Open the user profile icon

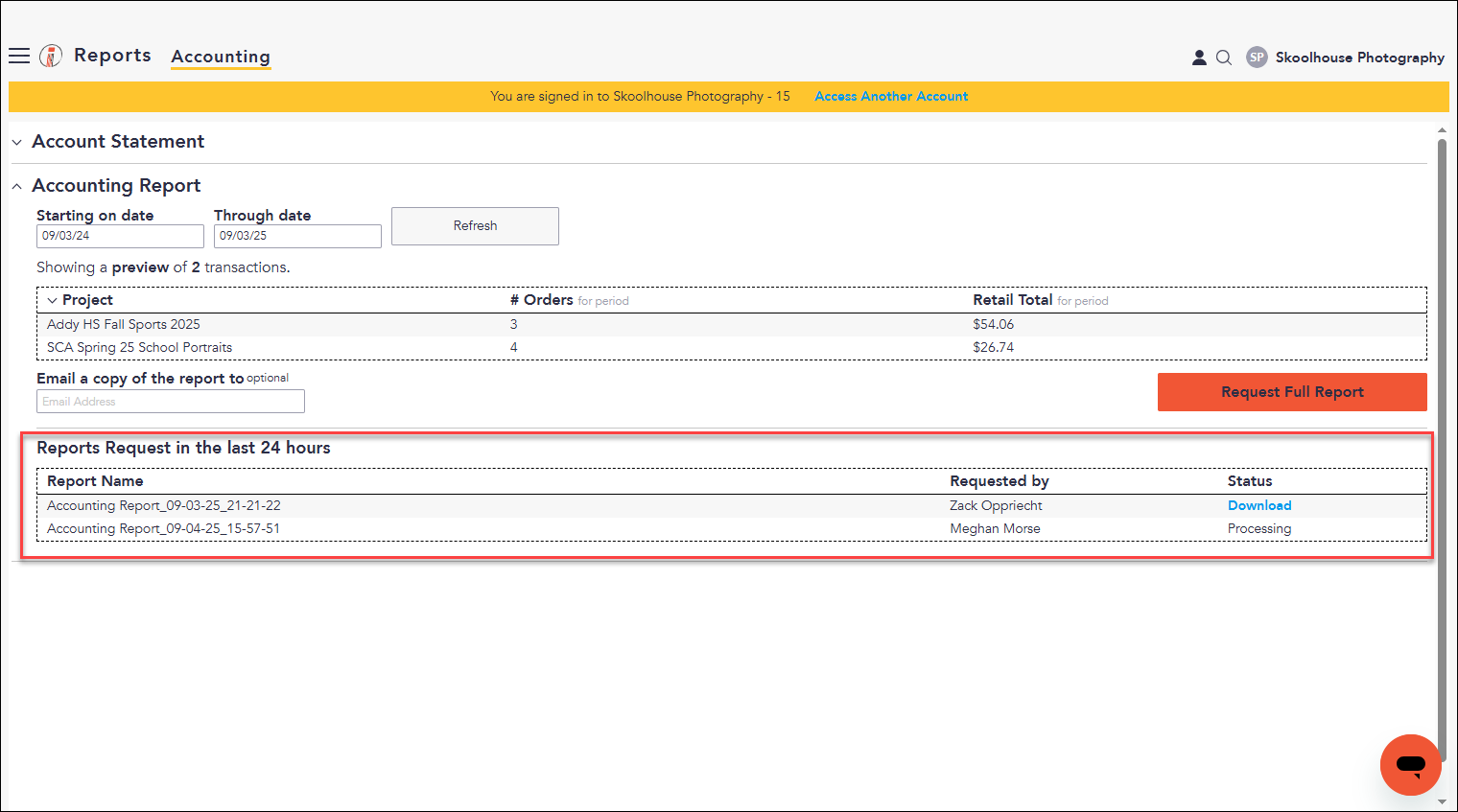pyautogui.click(x=1199, y=58)
